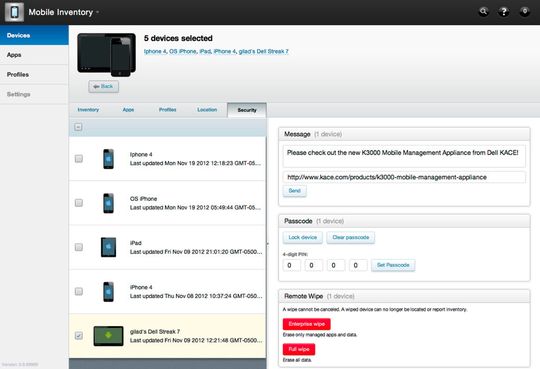Image resolution: width=540 pixels, height=369 pixels.
Task: Uncheck gilad's Dell Streak 7 checkbox
Action: [79, 336]
